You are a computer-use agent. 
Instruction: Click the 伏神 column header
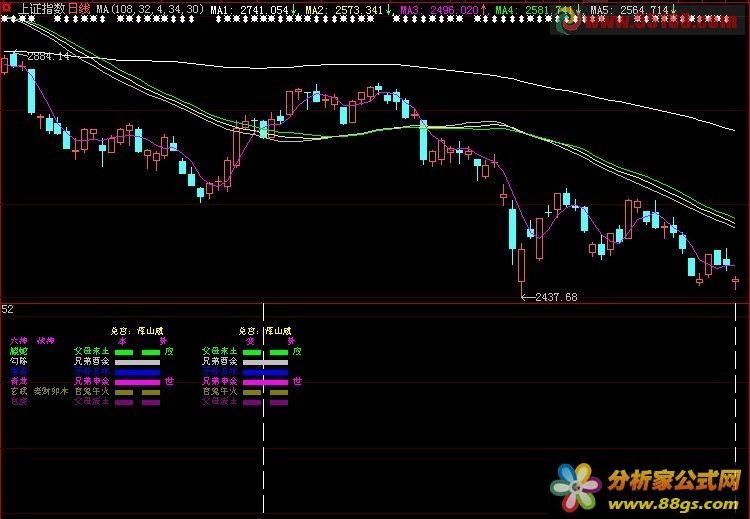click(x=46, y=341)
